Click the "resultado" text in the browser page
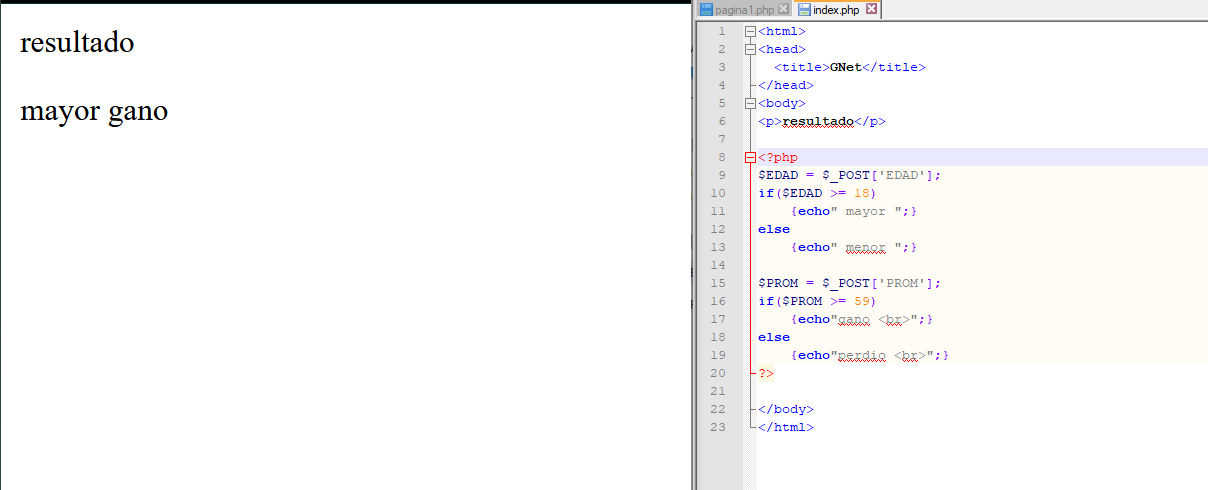 (x=77, y=43)
